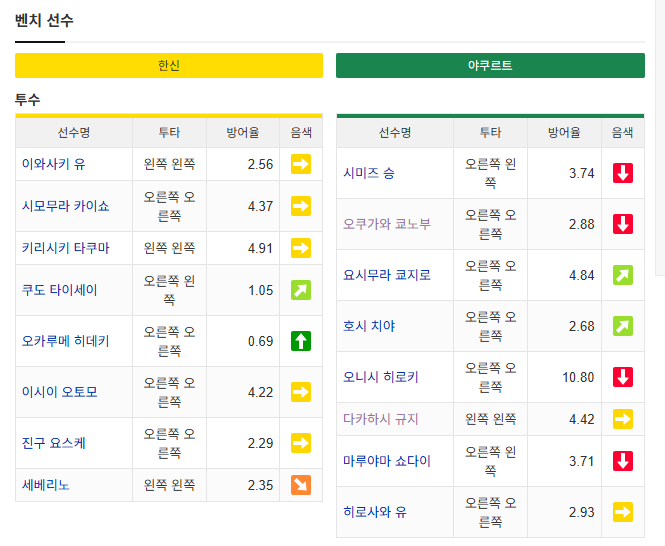Click the 선수명 column header in 야쿠르트 table
665x546 pixels.
click(395, 133)
